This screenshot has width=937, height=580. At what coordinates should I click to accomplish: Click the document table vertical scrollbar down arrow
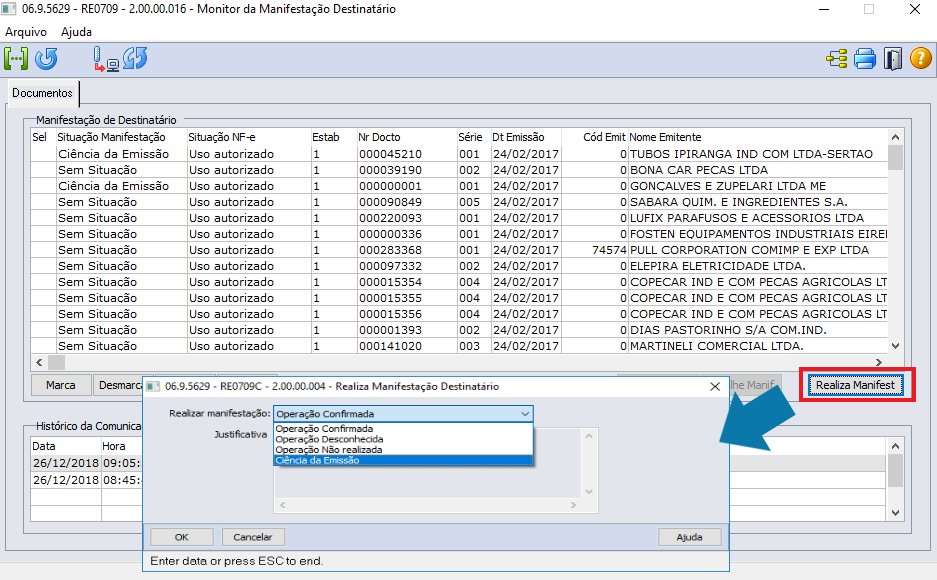895,346
